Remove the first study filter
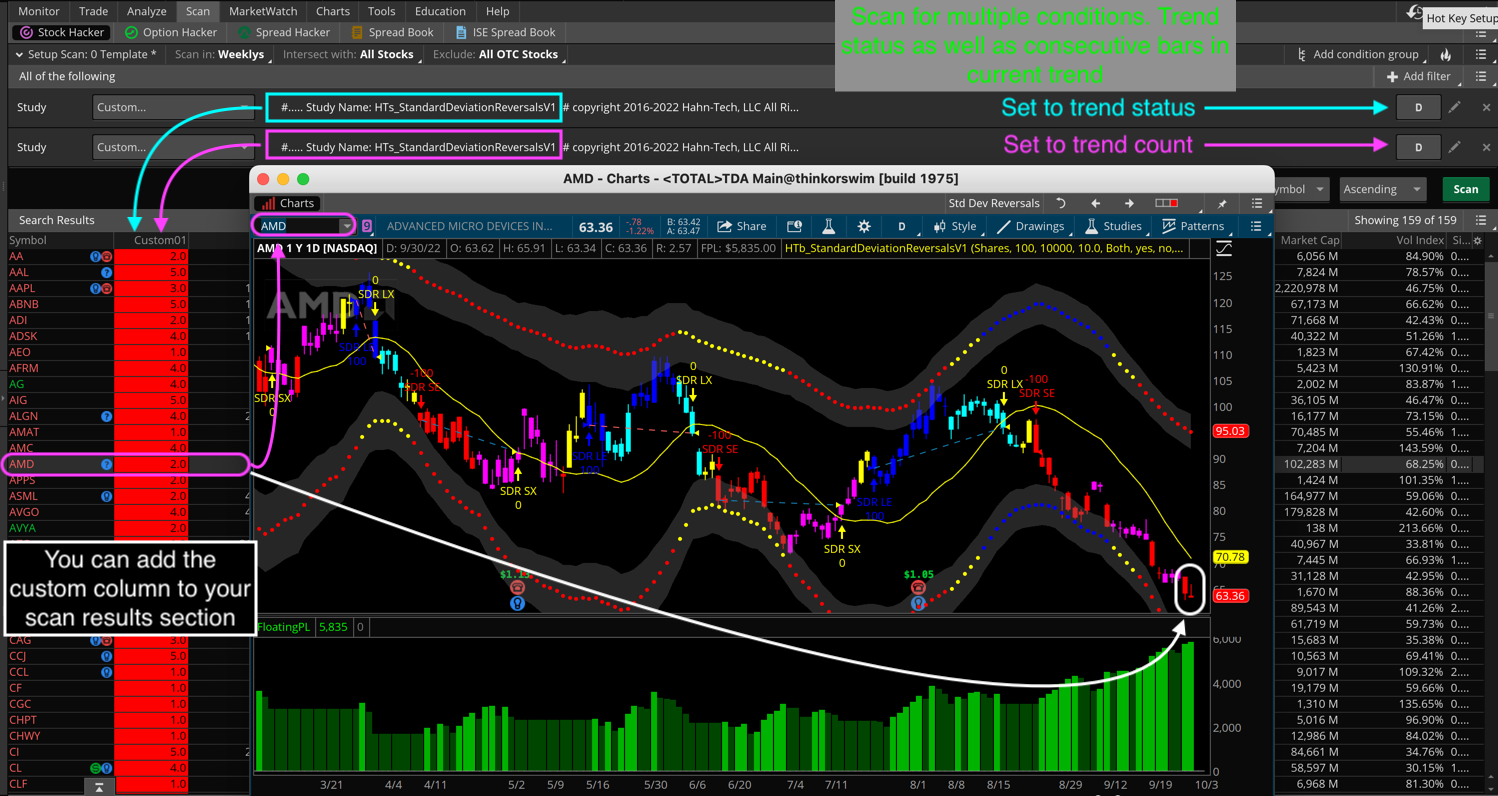The height and width of the screenshot is (796, 1498). [x=1486, y=107]
